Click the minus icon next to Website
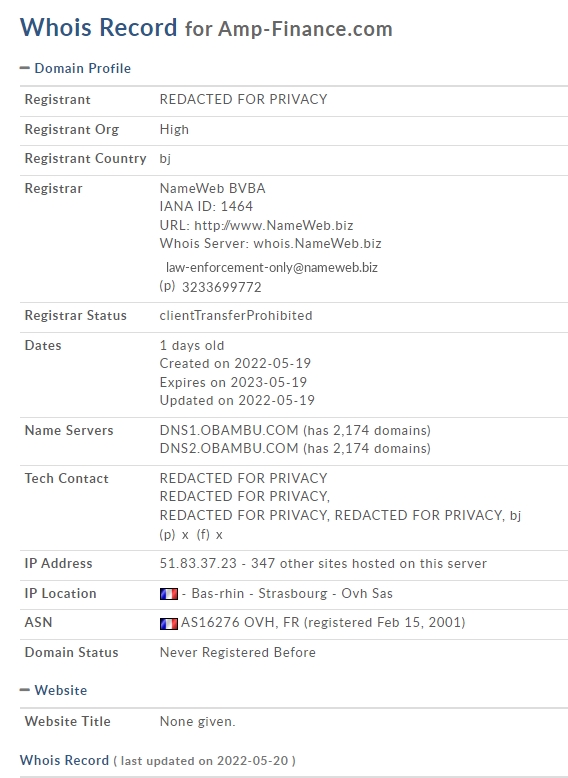Screen dimensions: 568x778 [x=25, y=690]
